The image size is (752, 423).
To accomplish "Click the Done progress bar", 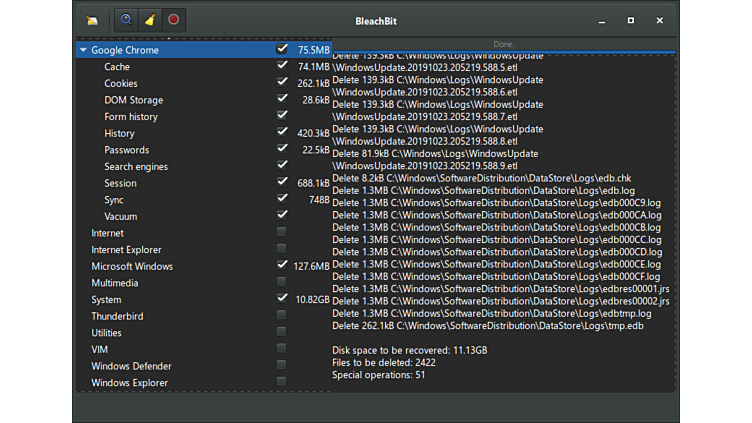I will [x=503, y=45].
